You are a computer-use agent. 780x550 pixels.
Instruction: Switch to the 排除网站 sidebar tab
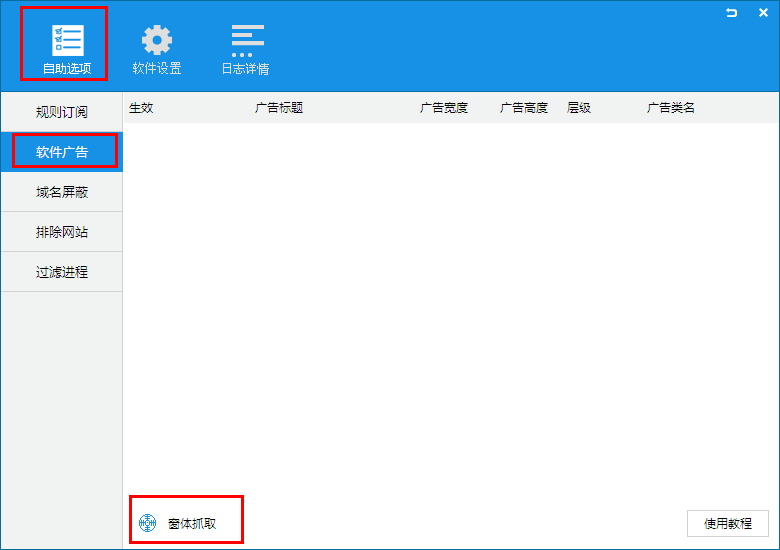pyautogui.click(x=62, y=232)
